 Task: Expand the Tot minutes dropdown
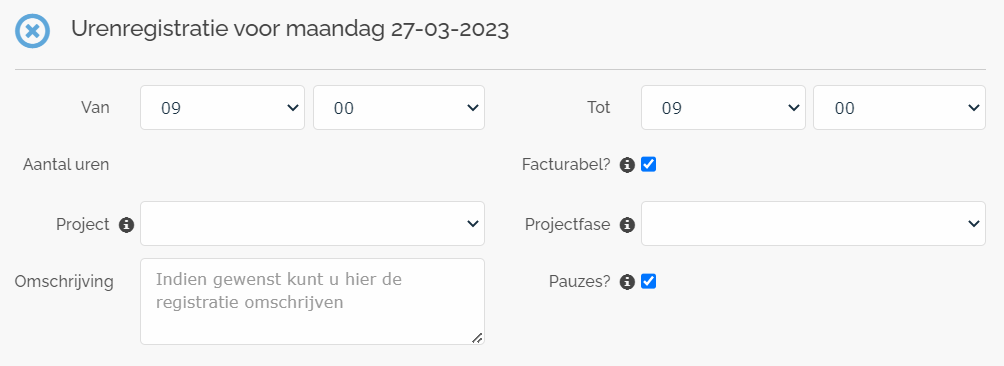(899, 107)
